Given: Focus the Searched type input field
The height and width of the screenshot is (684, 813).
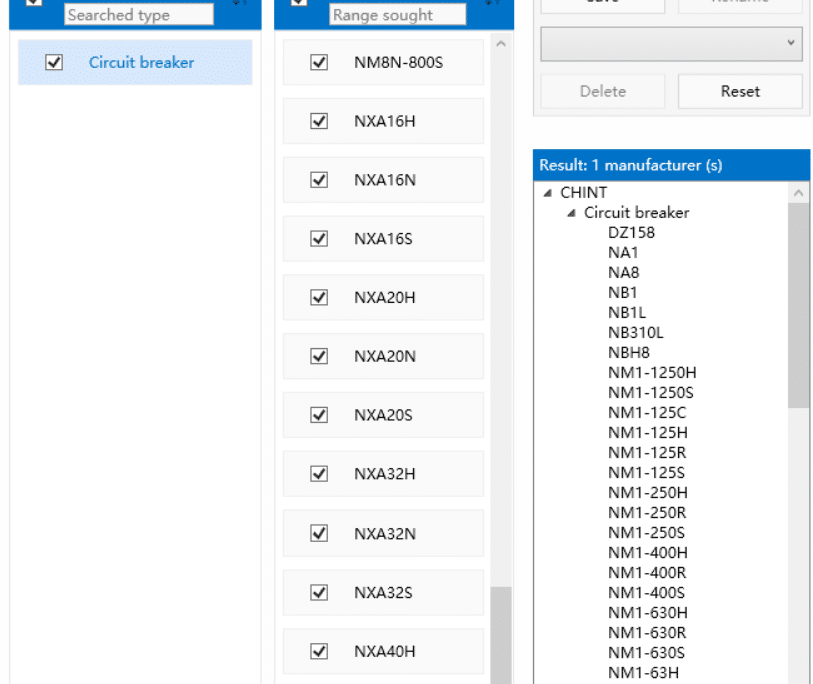Looking at the screenshot, I should tap(139, 15).
